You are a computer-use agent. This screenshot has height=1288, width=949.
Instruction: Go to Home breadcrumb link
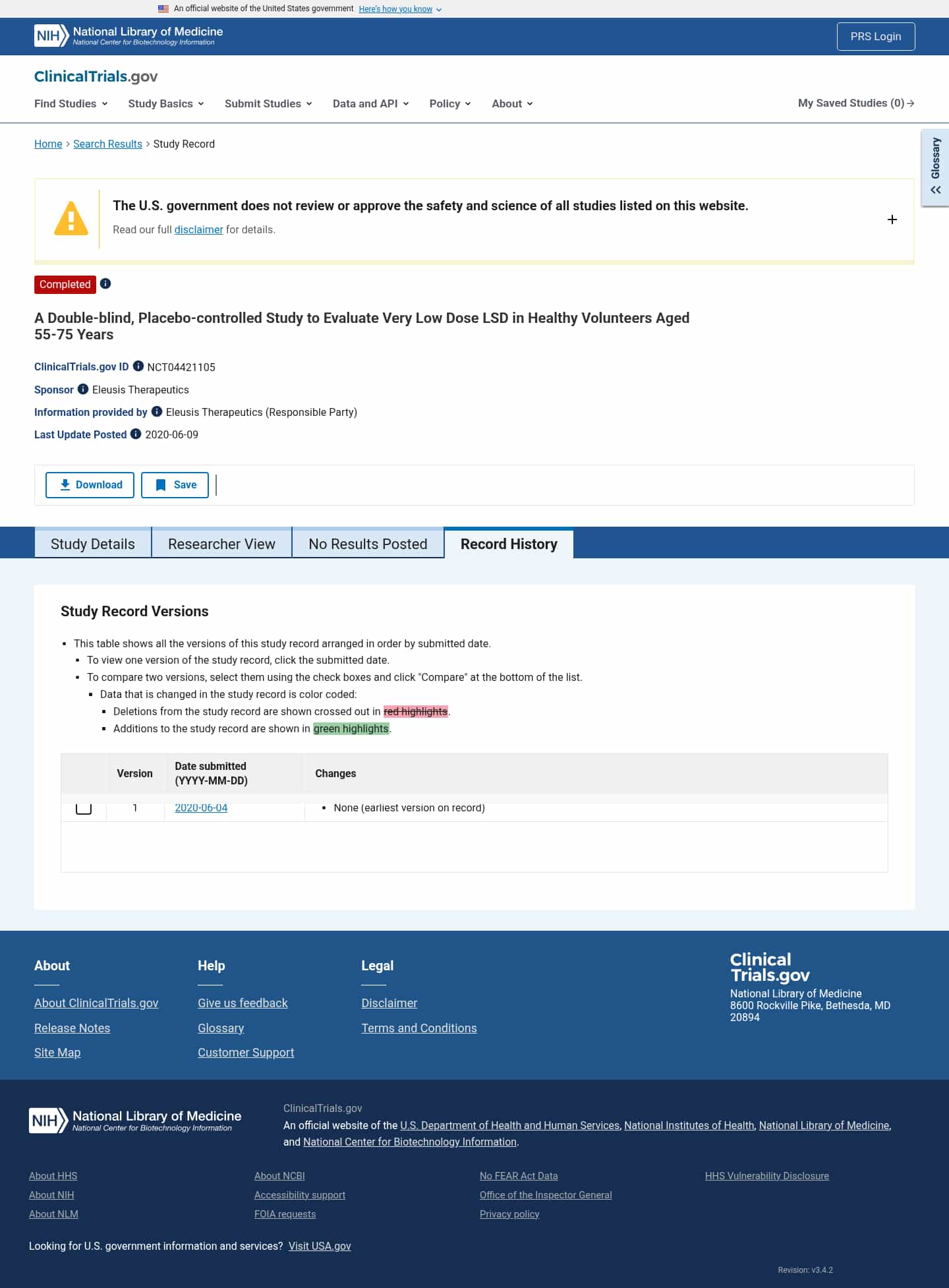[48, 144]
